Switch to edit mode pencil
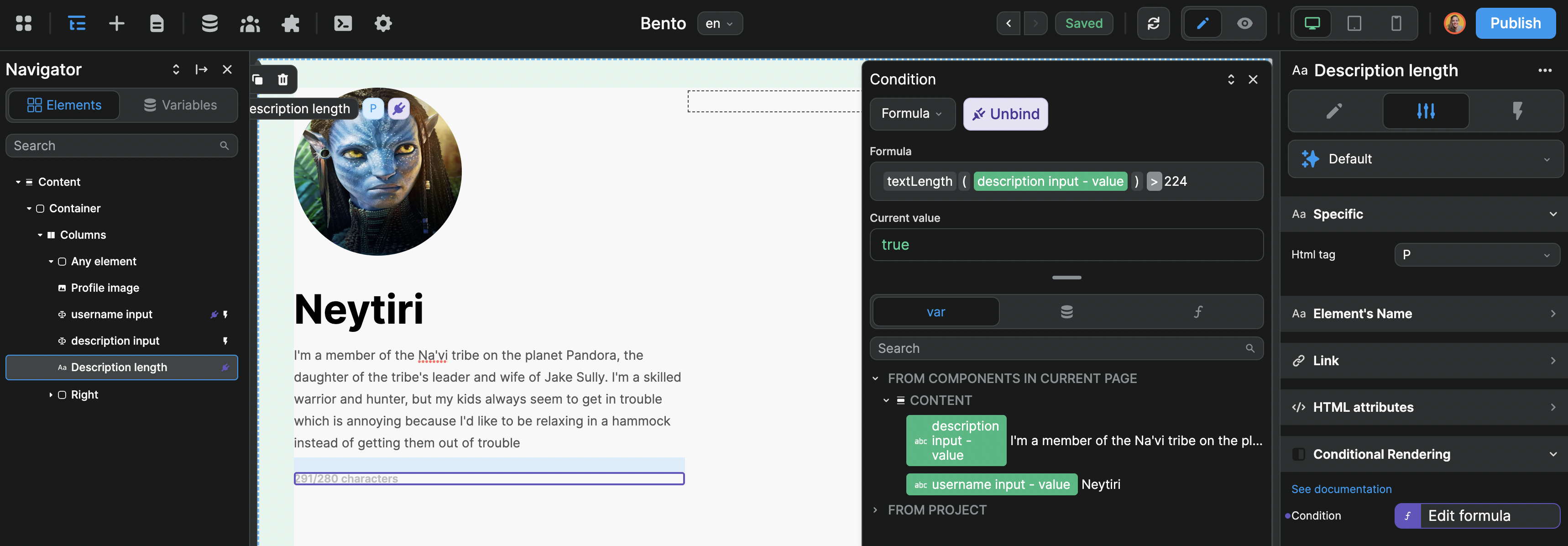The width and height of the screenshot is (1568, 546). click(1203, 23)
